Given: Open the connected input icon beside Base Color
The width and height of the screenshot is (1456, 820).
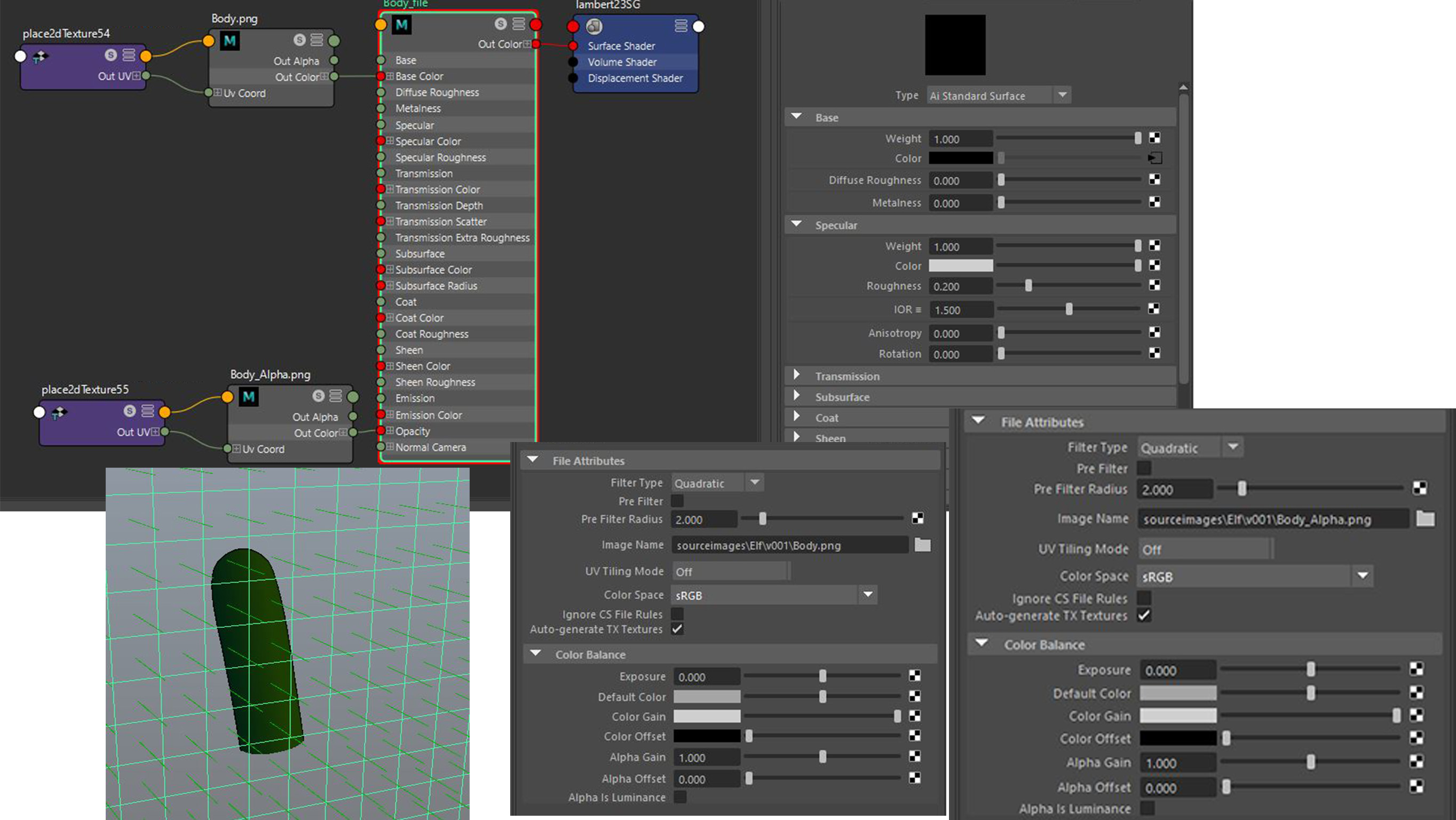Looking at the screenshot, I should [x=1155, y=159].
